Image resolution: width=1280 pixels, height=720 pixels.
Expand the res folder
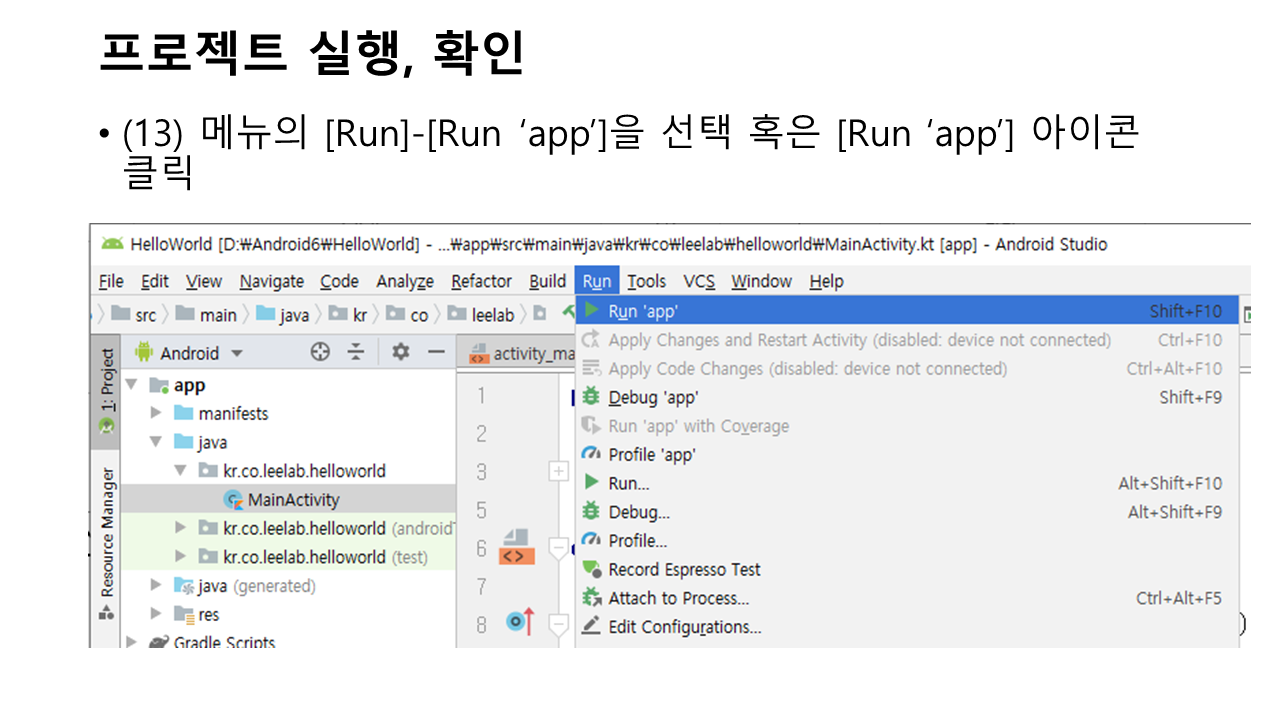pos(156,614)
